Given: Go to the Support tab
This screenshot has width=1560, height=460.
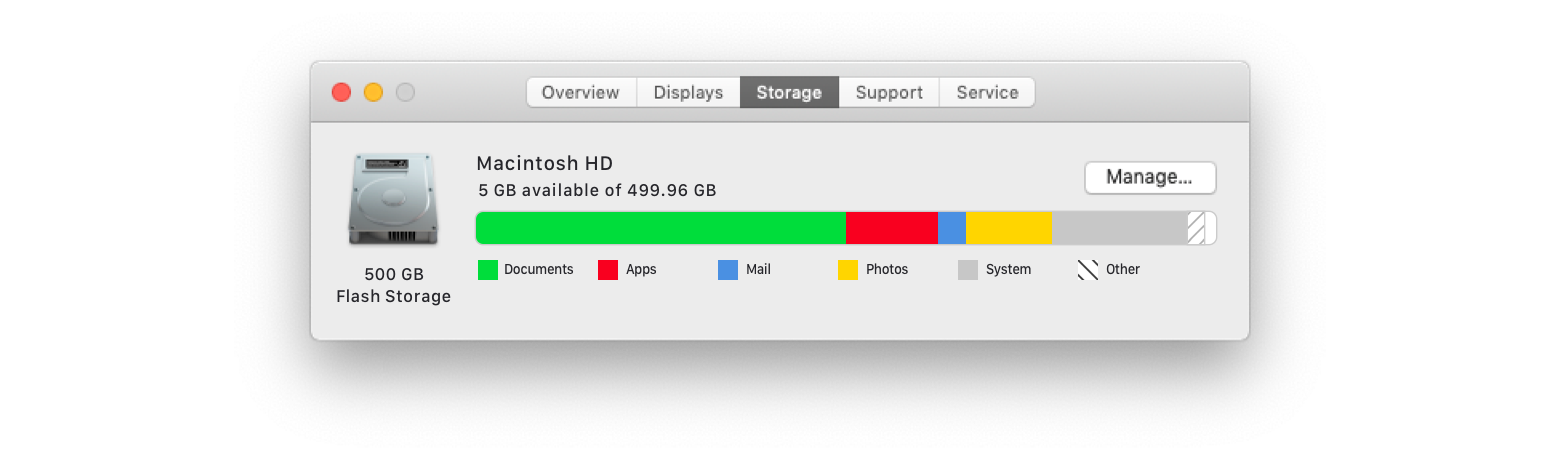Looking at the screenshot, I should (889, 92).
